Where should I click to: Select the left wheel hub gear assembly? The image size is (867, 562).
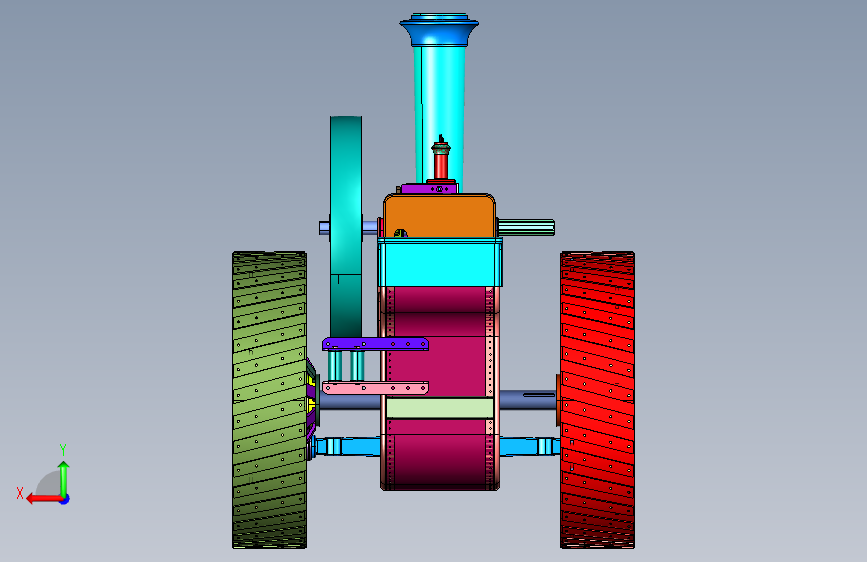pyautogui.click(x=312, y=399)
